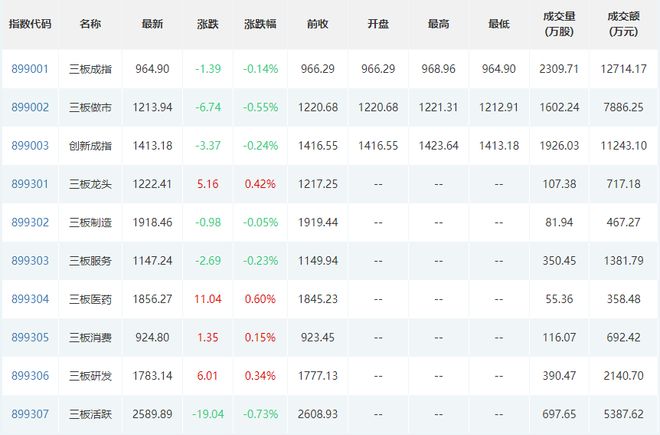Screen dimensions: 660x435
Task: Click the volume value 390.47
Action: tap(559, 376)
